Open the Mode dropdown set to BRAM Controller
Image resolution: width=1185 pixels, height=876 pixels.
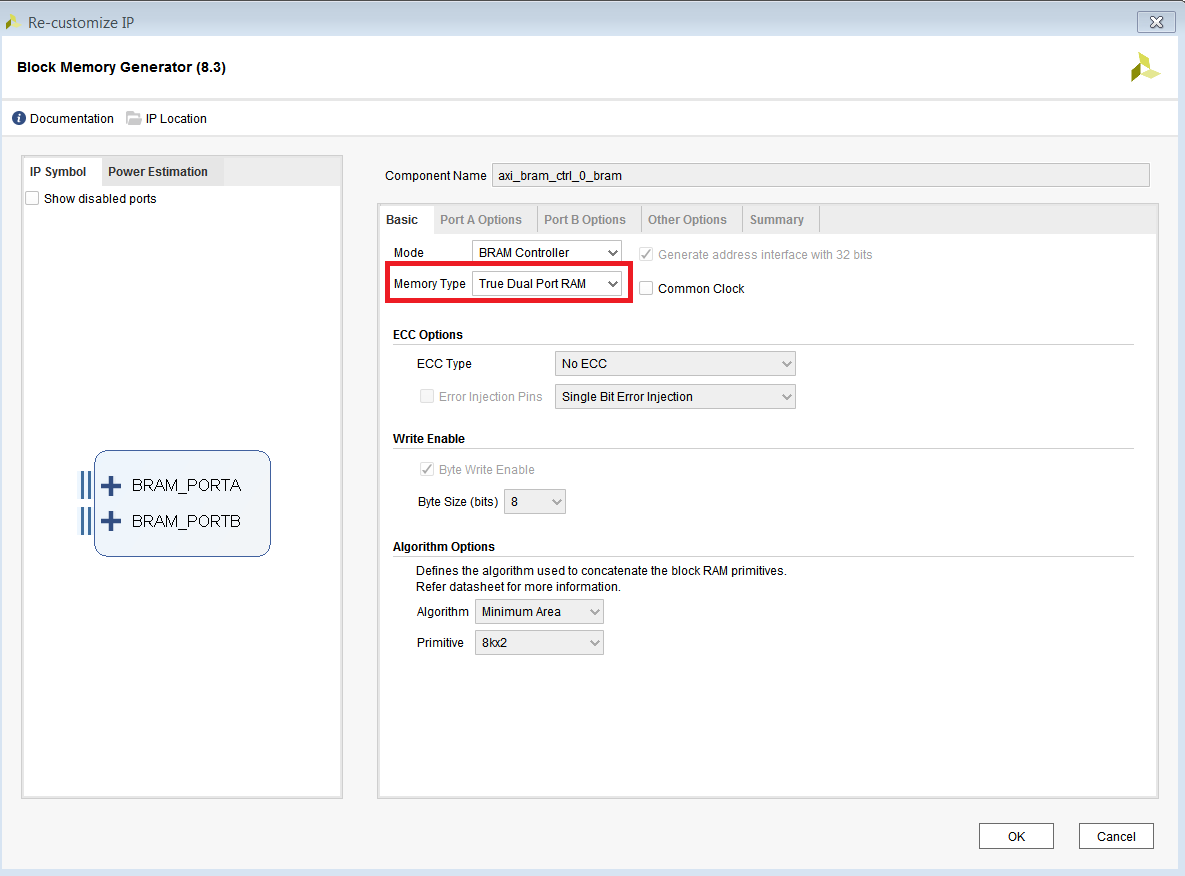(x=546, y=252)
